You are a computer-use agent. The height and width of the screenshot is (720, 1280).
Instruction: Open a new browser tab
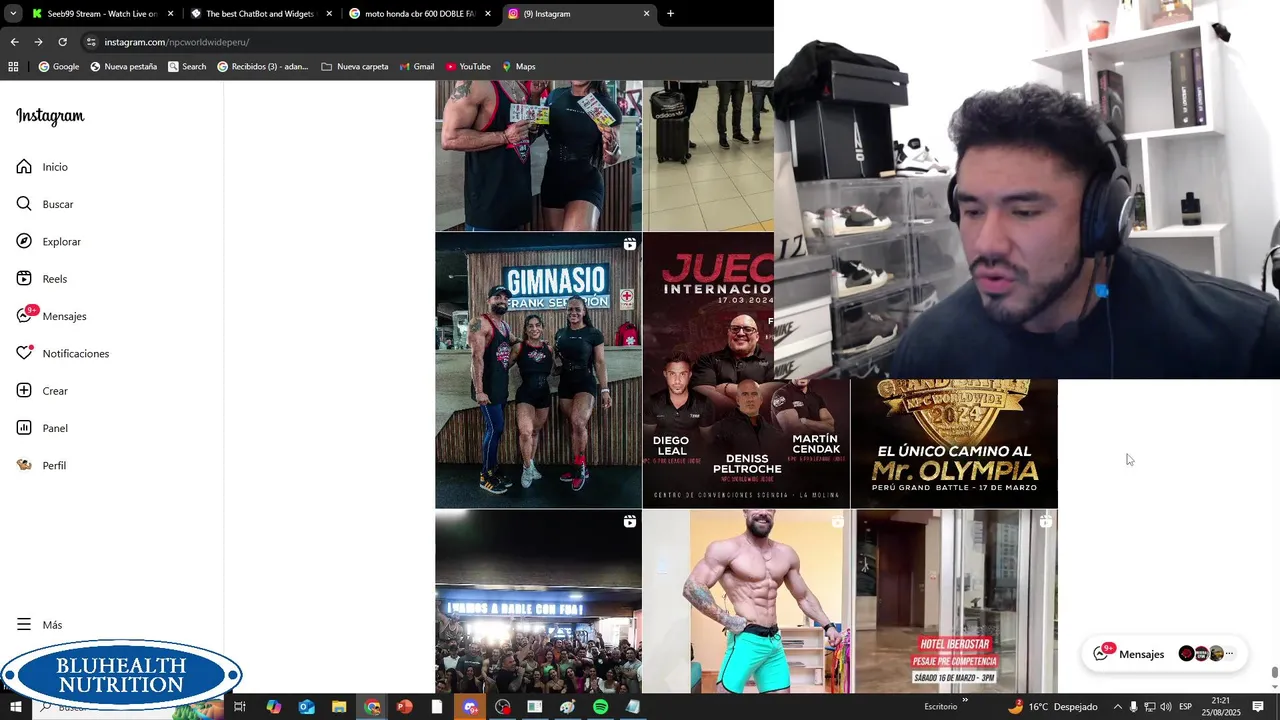[x=670, y=14]
